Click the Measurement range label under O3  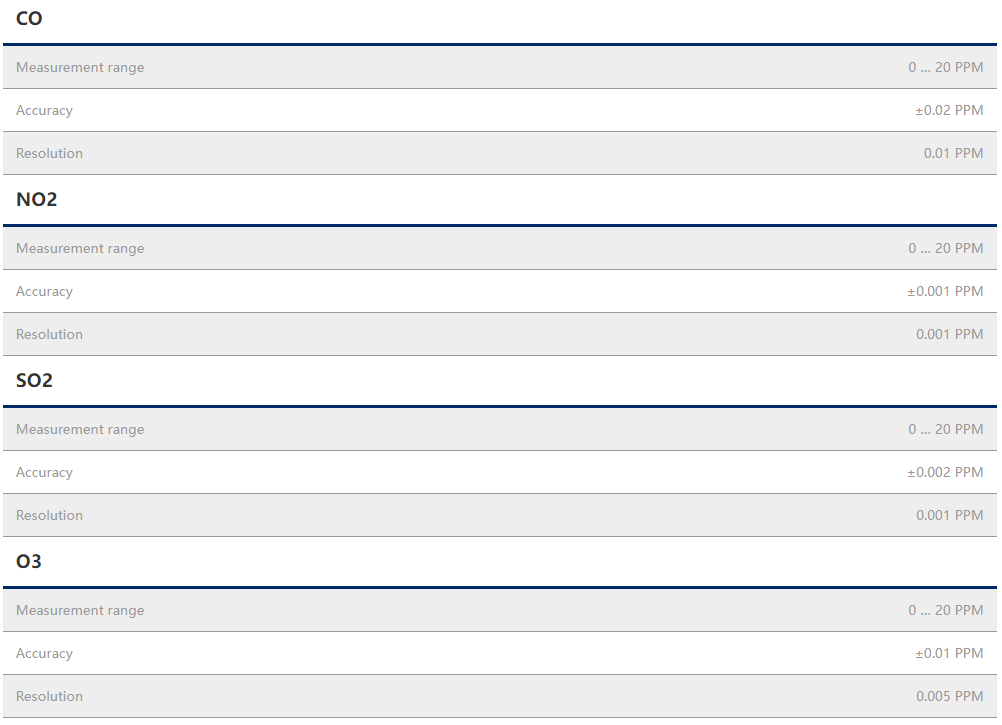[80, 611]
